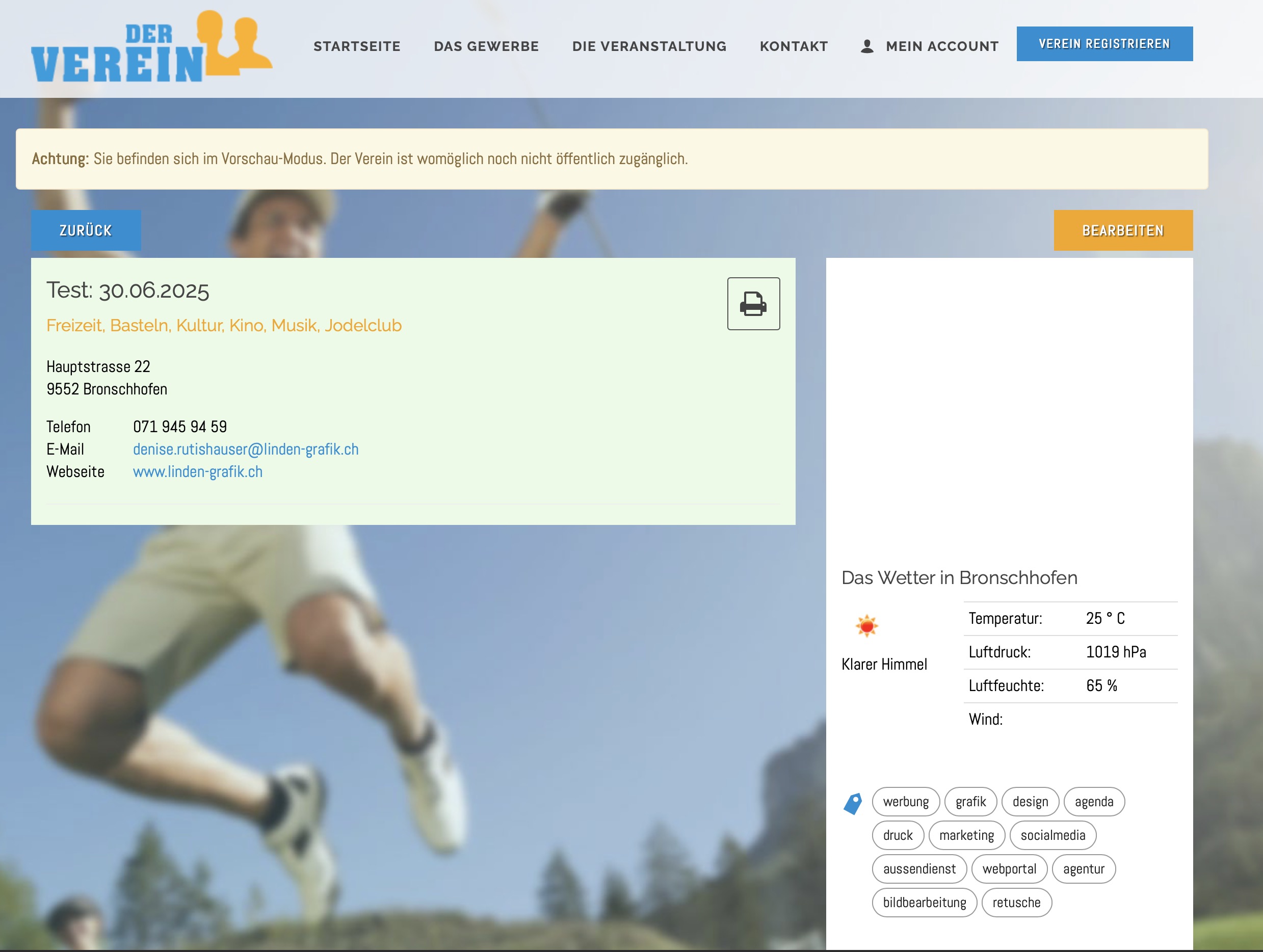
Task: Select the marketing tag
Action: click(967, 835)
